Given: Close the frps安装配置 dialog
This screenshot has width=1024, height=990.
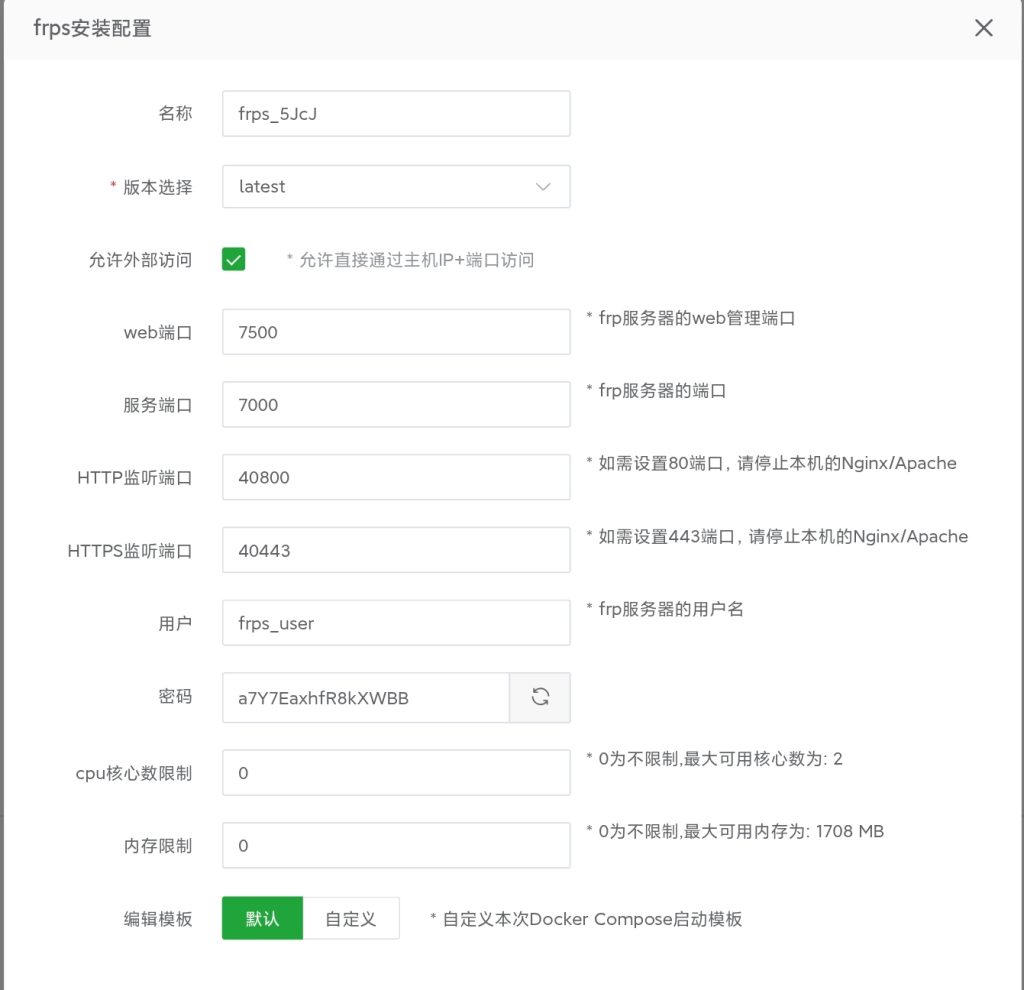Looking at the screenshot, I should (984, 28).
